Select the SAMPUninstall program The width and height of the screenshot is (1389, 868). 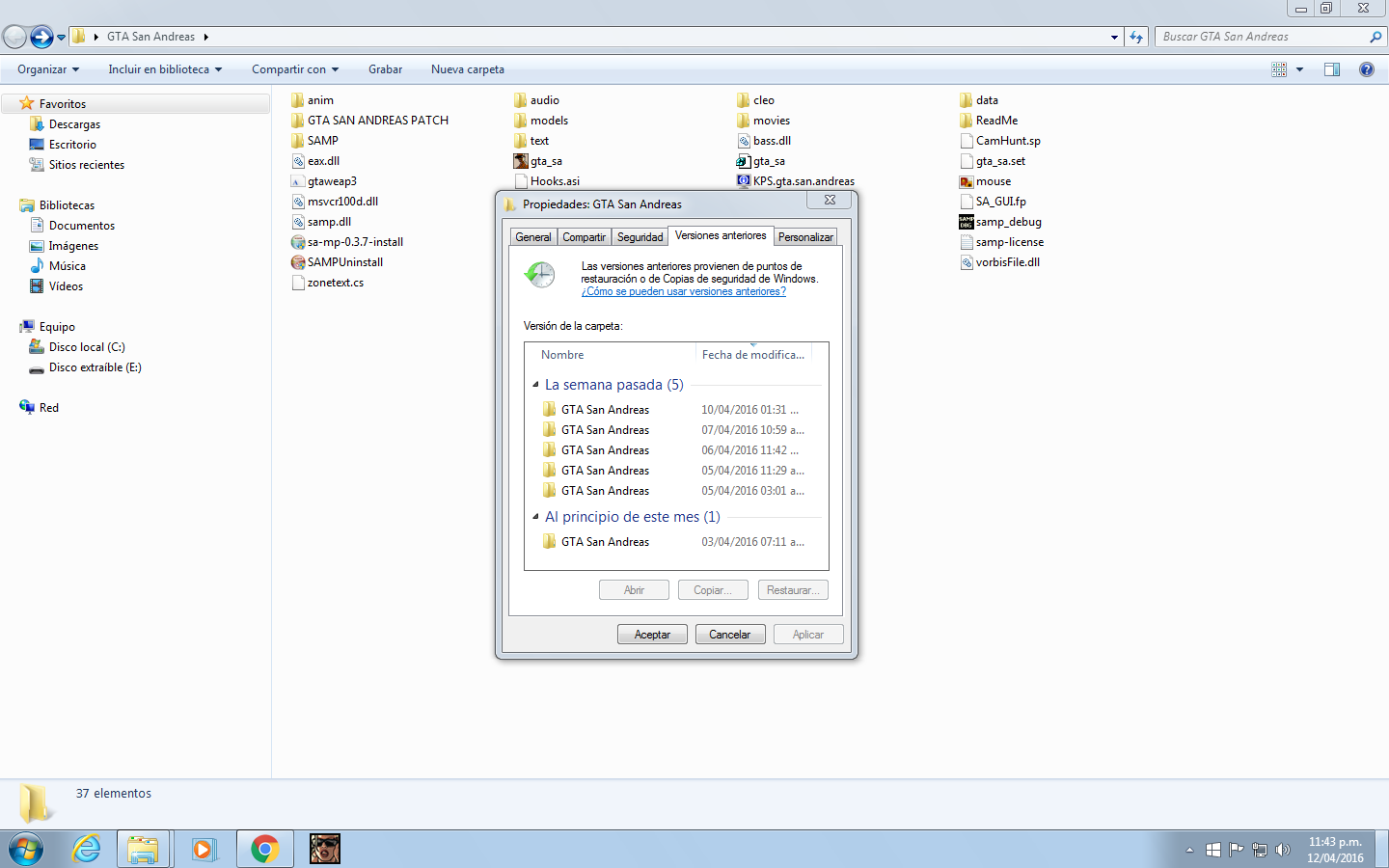337,262
